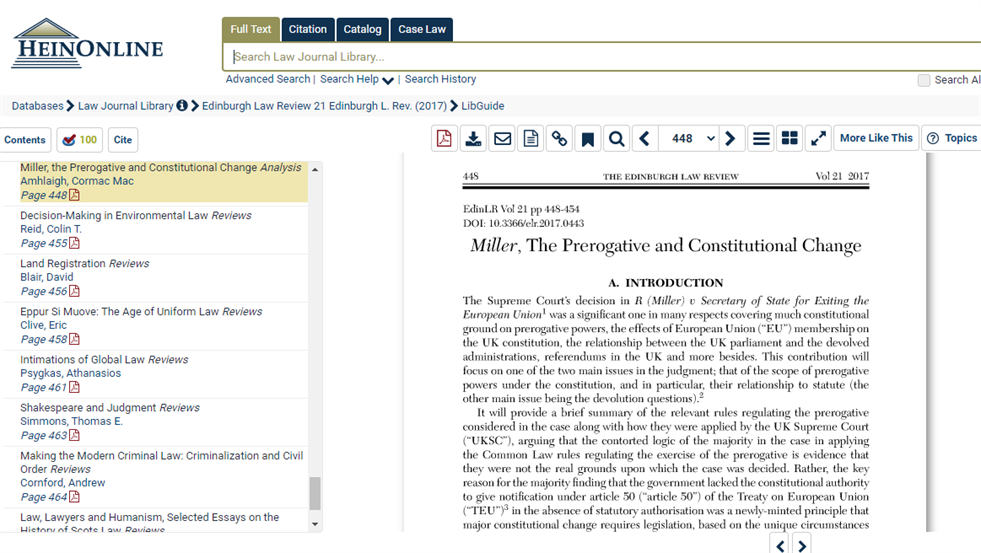Screen dimensions: 981x553
Task: Open the Search History link
Action: tap(440, 79)
